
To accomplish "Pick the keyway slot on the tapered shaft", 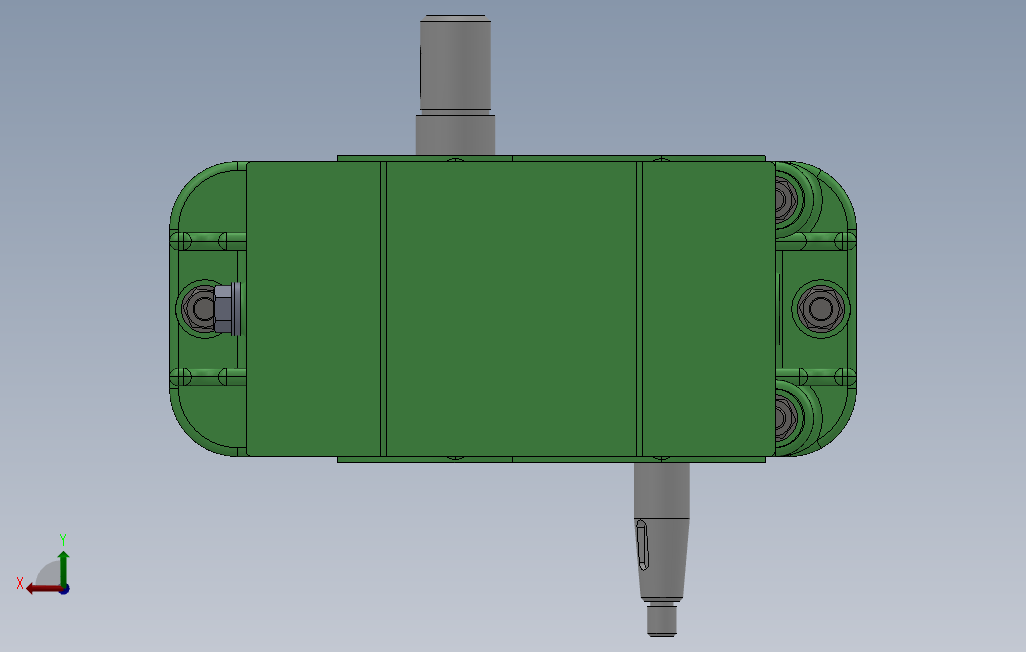I will click(643, 545).
